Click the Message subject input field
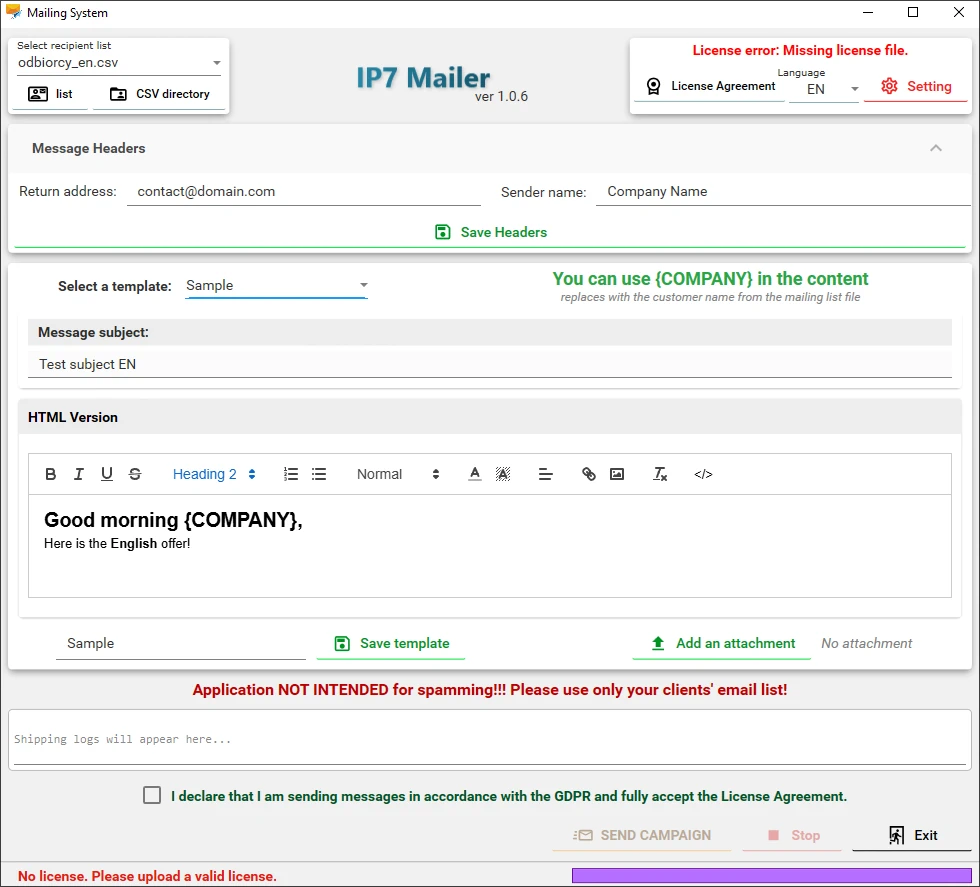This screenshot has height=887, width=980. click(x=490, y=364)
